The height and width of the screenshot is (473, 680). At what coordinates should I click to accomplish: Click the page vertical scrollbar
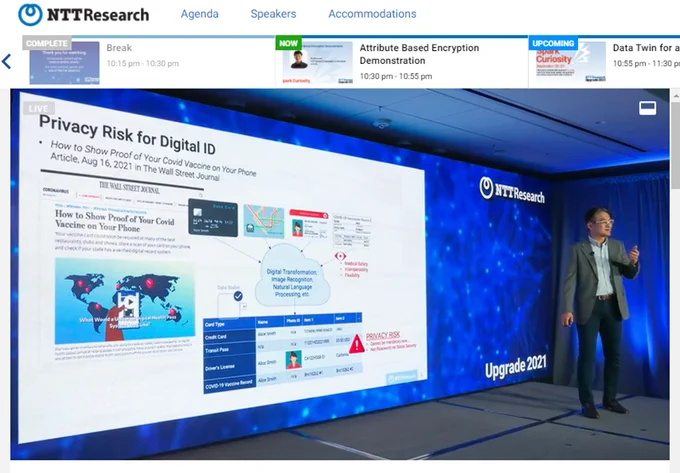(676, 145)
